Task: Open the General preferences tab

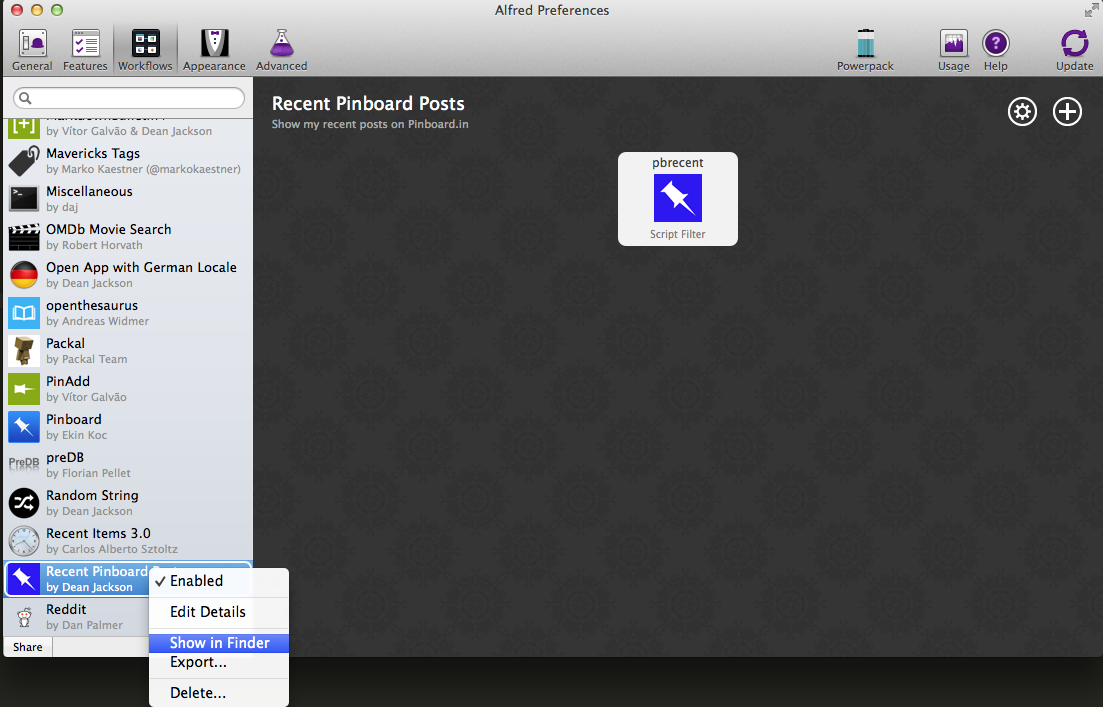Action: pos(32,50)
